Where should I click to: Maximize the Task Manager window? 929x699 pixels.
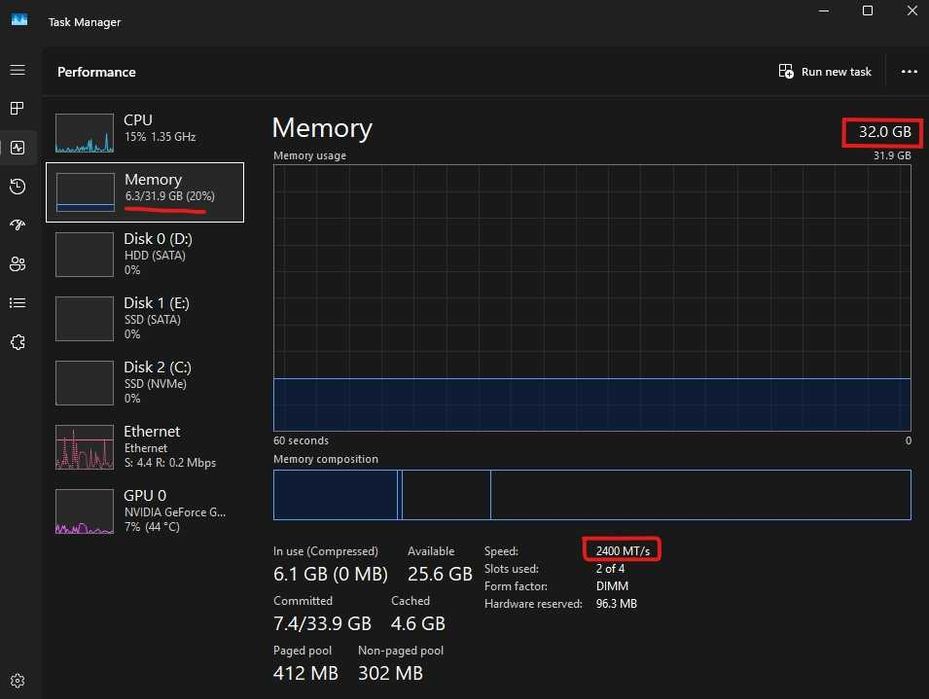pos(867,11)
